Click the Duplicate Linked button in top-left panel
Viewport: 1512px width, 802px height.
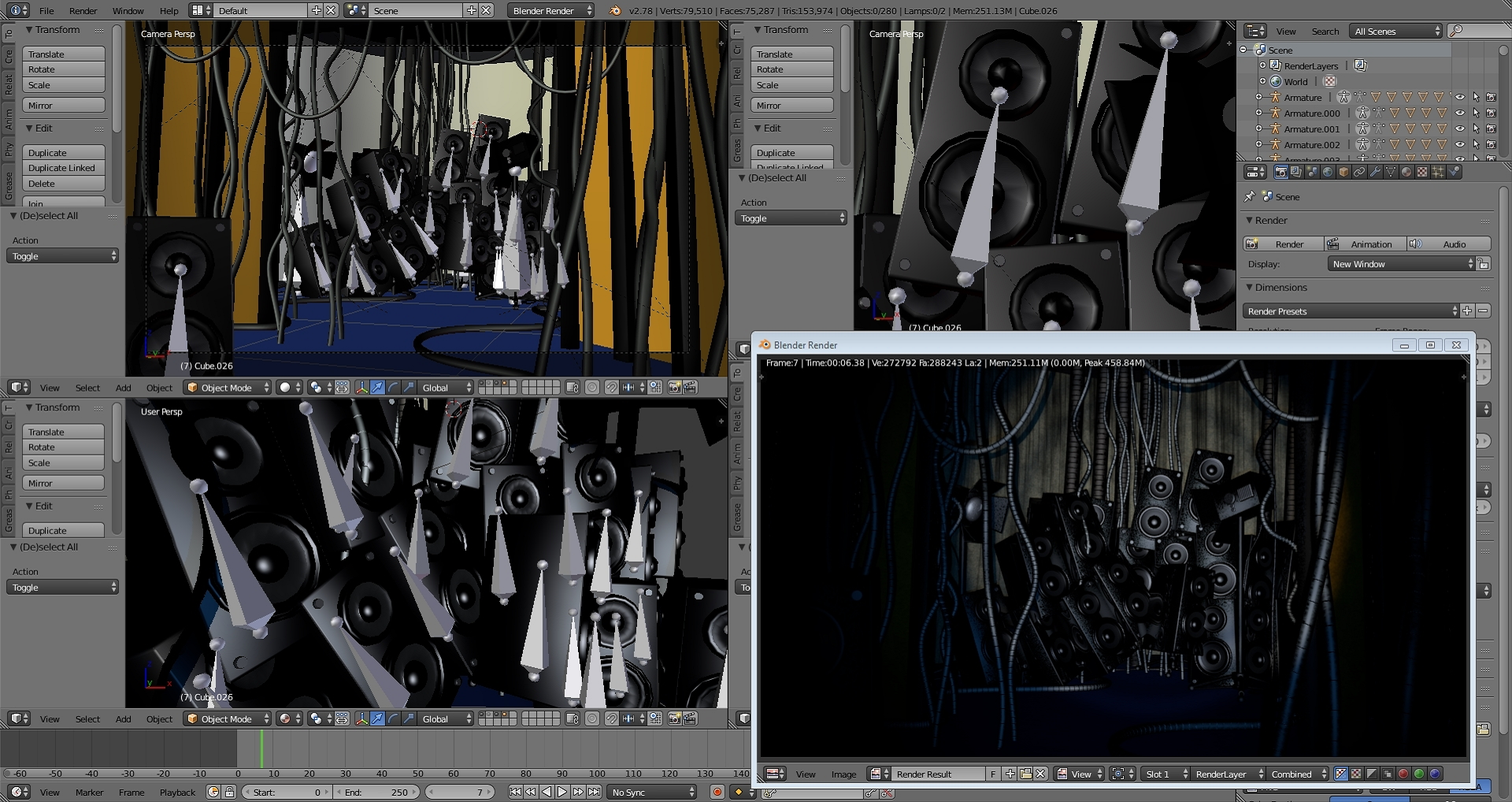coord(63,168)
